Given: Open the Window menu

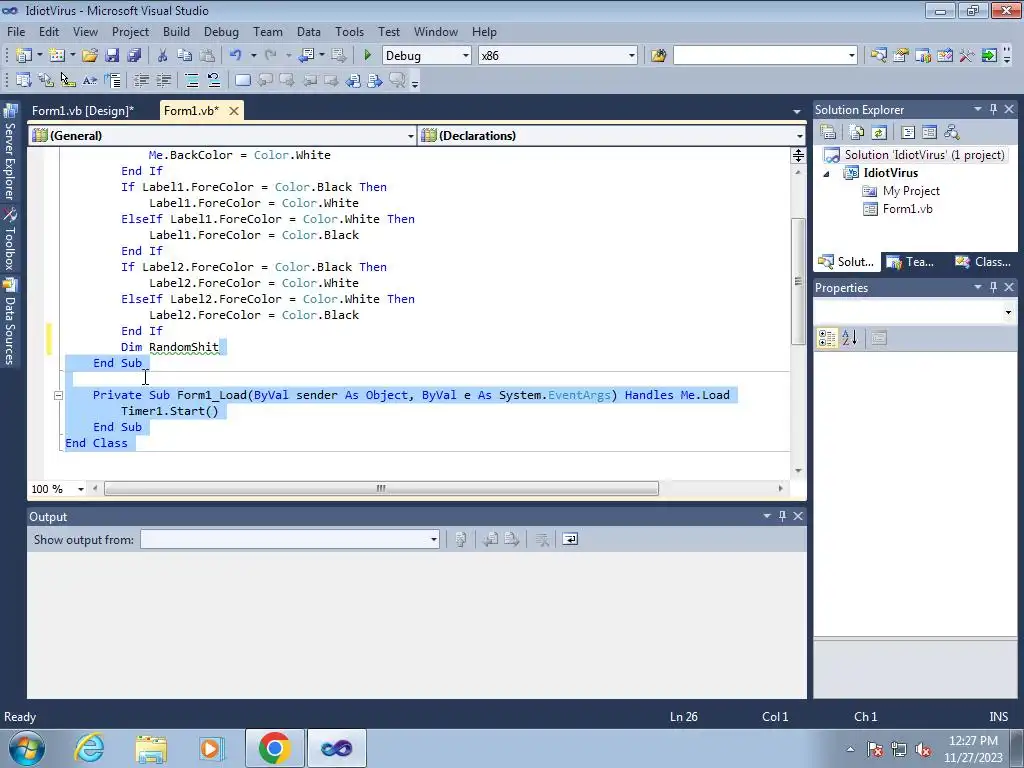Looking at the screenshot, I should click(x=436, y=31).
